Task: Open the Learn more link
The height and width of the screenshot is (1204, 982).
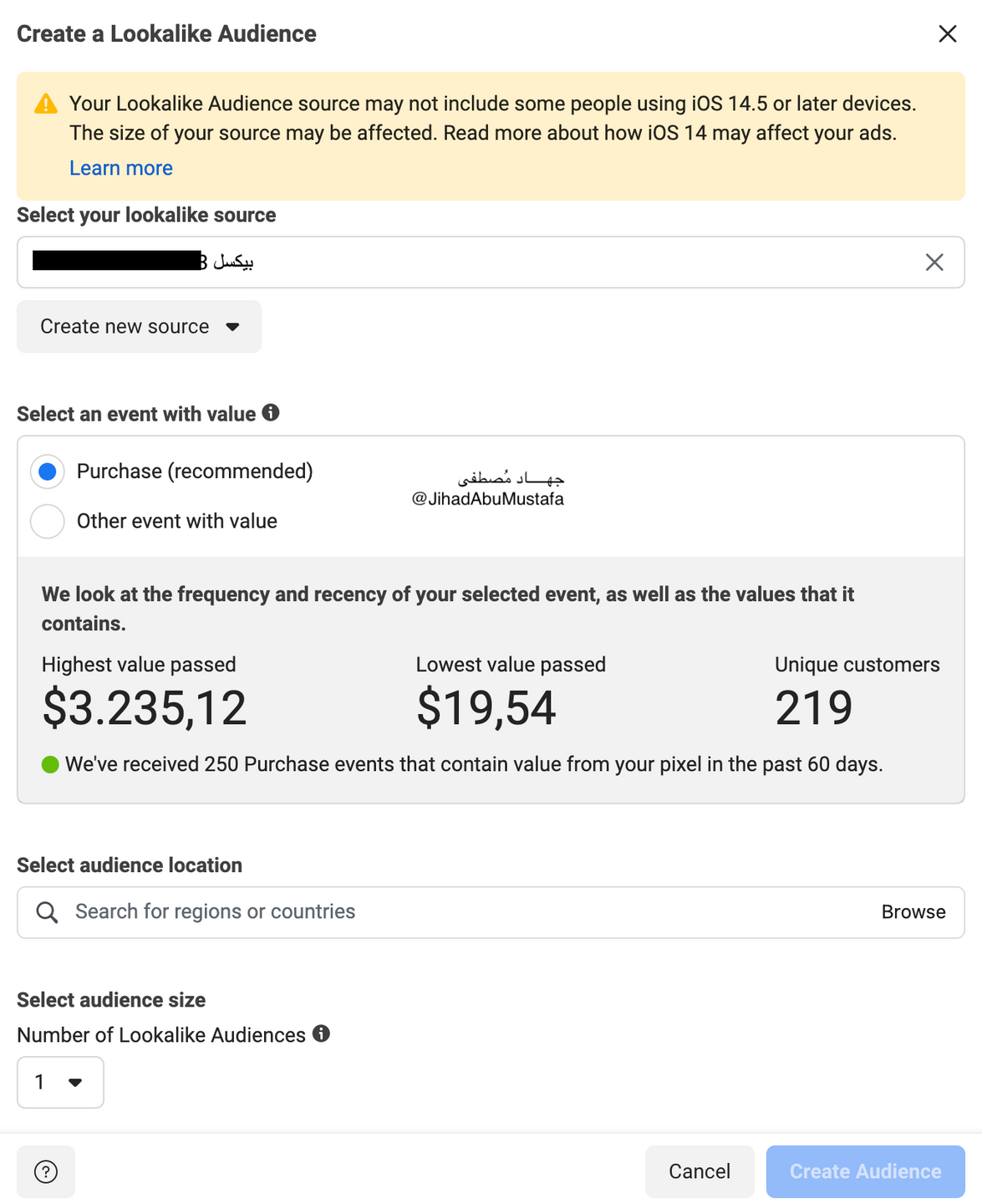Action: tap(121, 168)
